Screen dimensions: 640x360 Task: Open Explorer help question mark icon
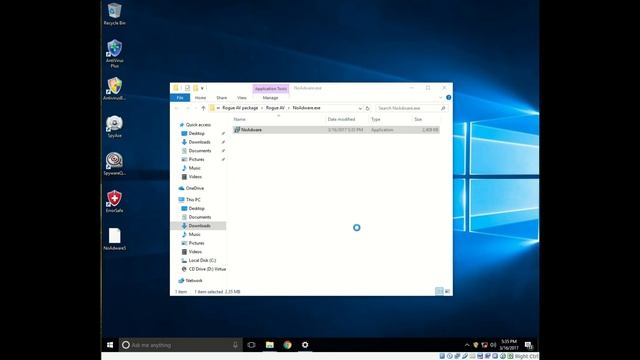point(449,98)
